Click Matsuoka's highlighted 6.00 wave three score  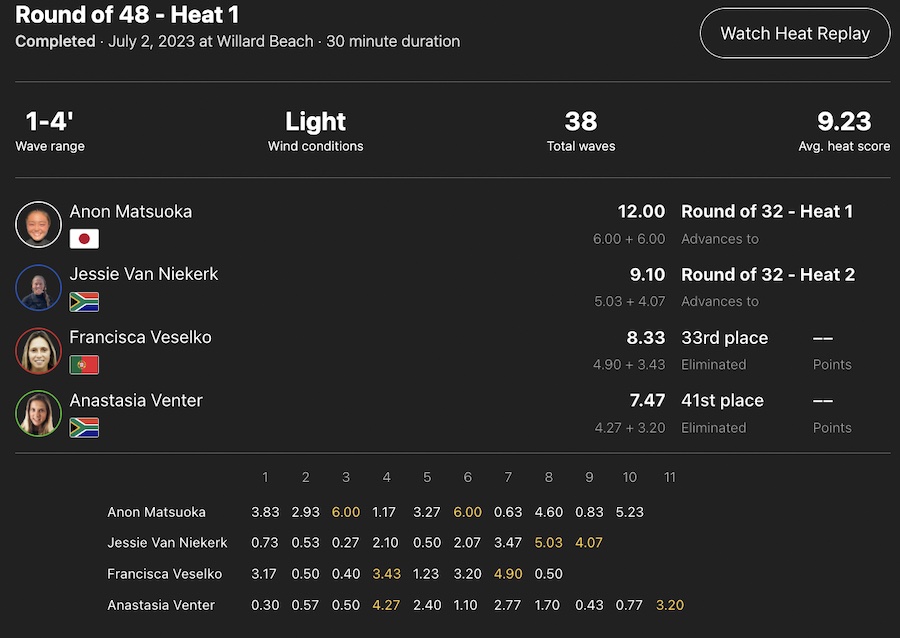tap(346, 512)
